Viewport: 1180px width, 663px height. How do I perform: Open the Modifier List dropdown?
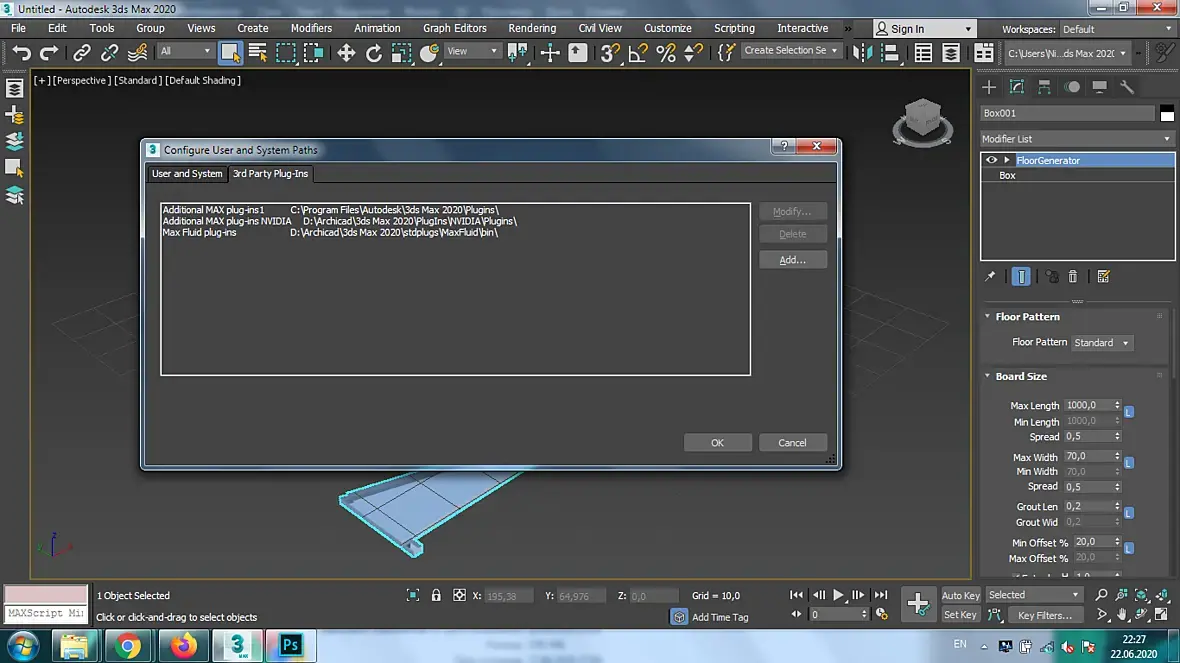[1076, 139]
